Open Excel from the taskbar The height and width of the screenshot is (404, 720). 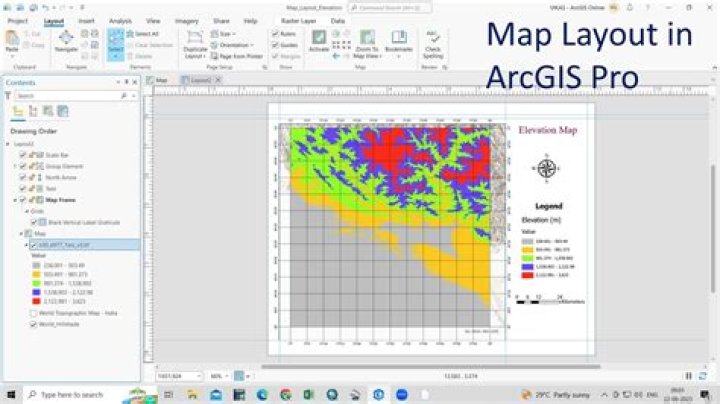[x=308, y=394]
